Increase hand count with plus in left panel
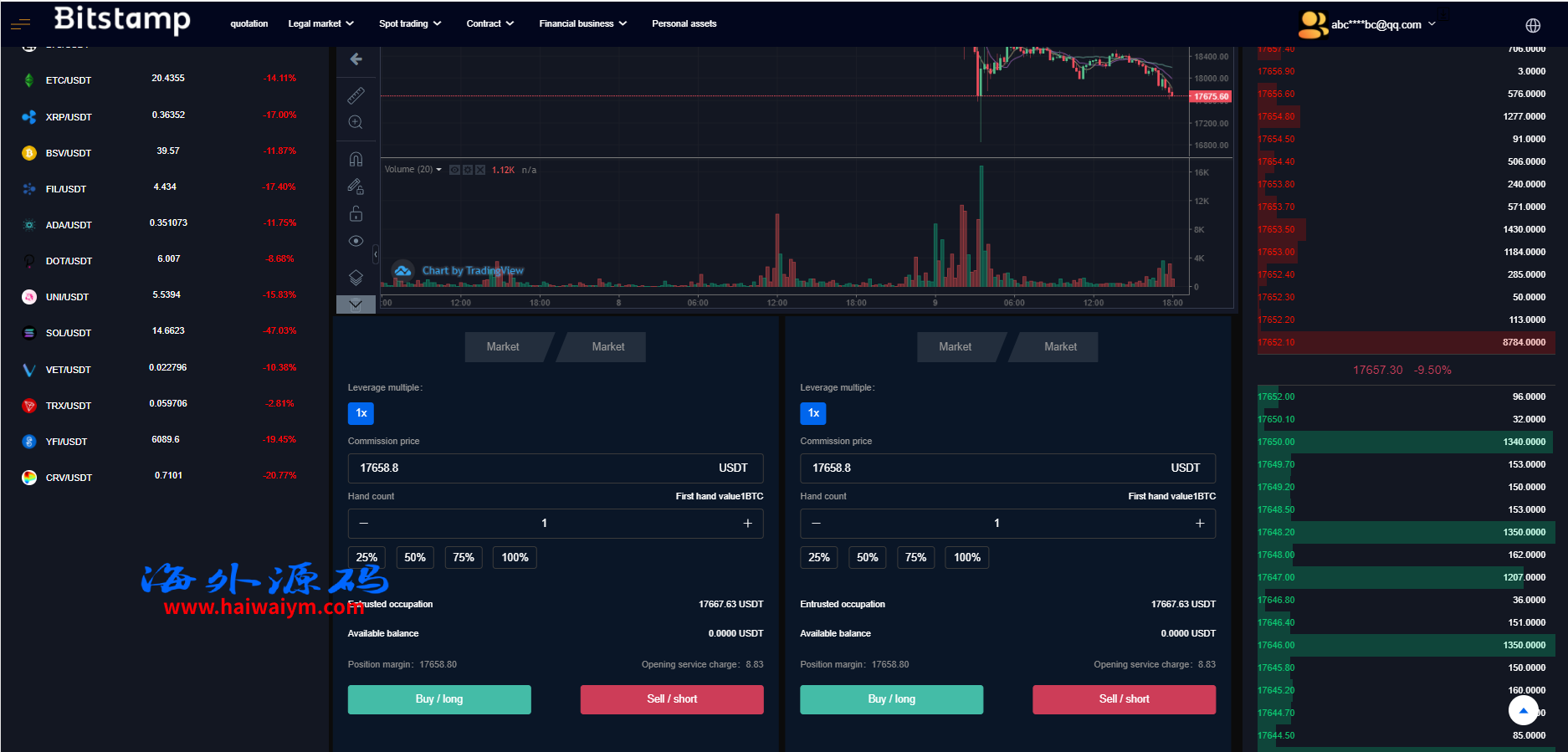 pyautogui.click(x=747, y=523)
